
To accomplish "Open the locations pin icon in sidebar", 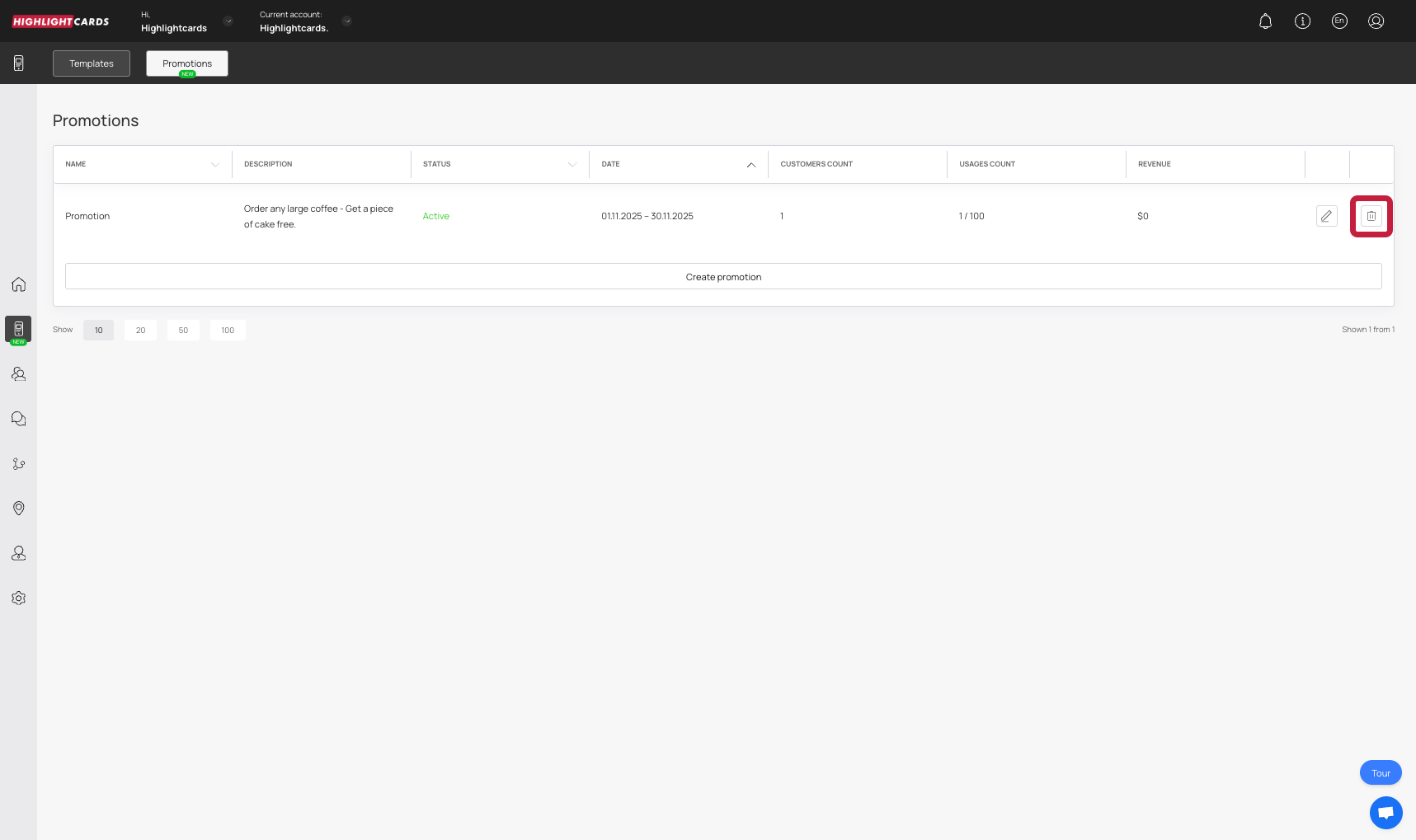I will coord(18,509).
